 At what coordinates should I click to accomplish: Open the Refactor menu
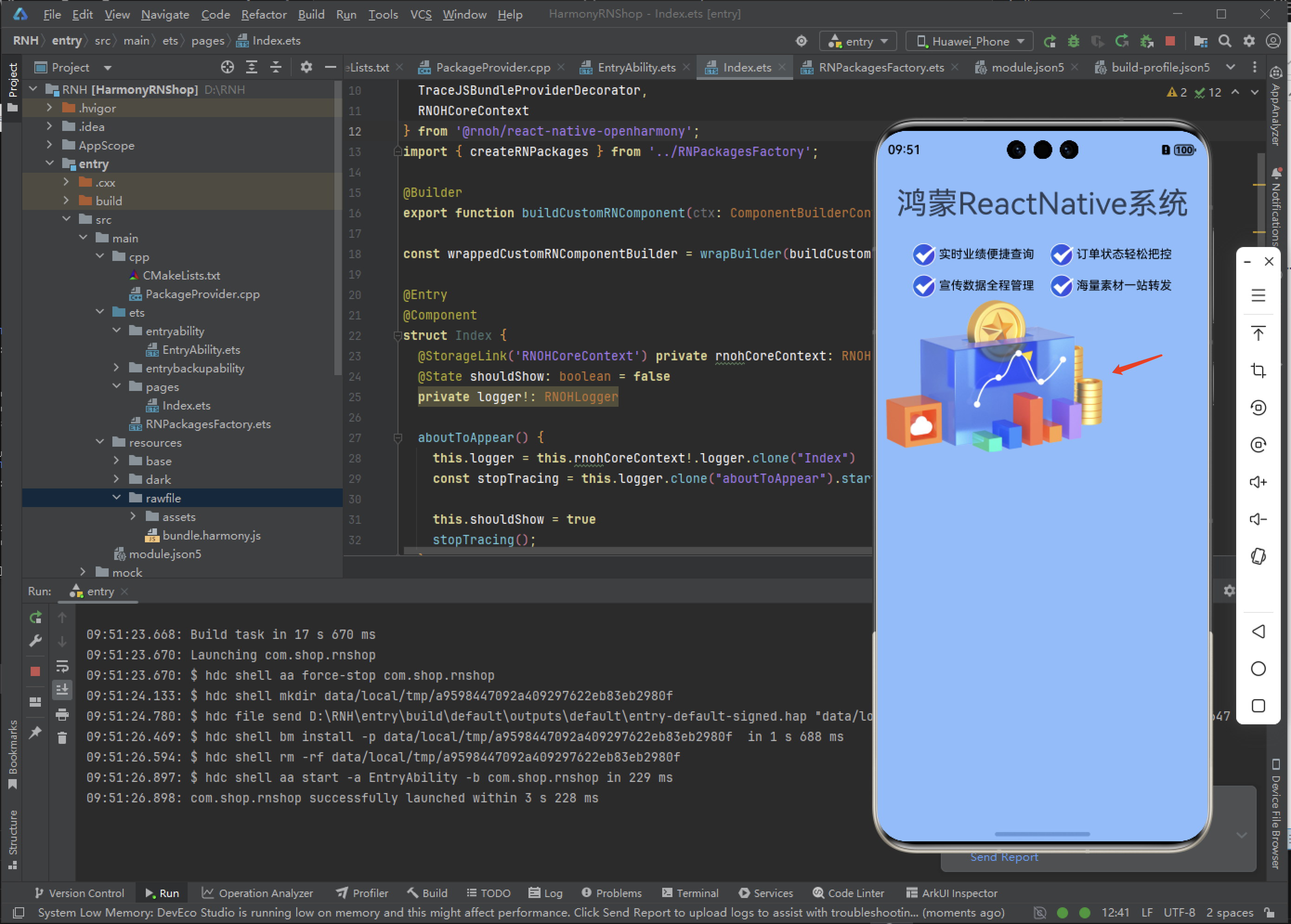(x=263, y=14)
